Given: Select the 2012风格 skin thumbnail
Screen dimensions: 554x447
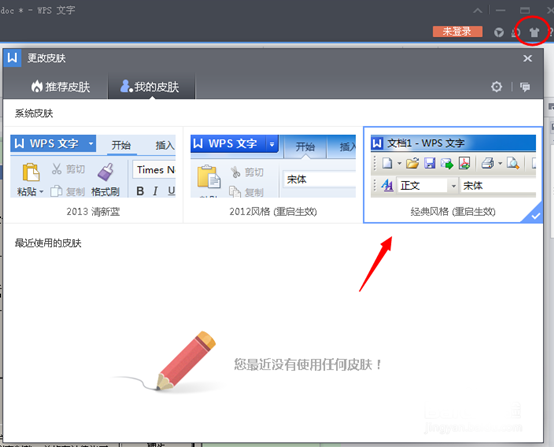Looking at the screenshot, I should (273, 175).
